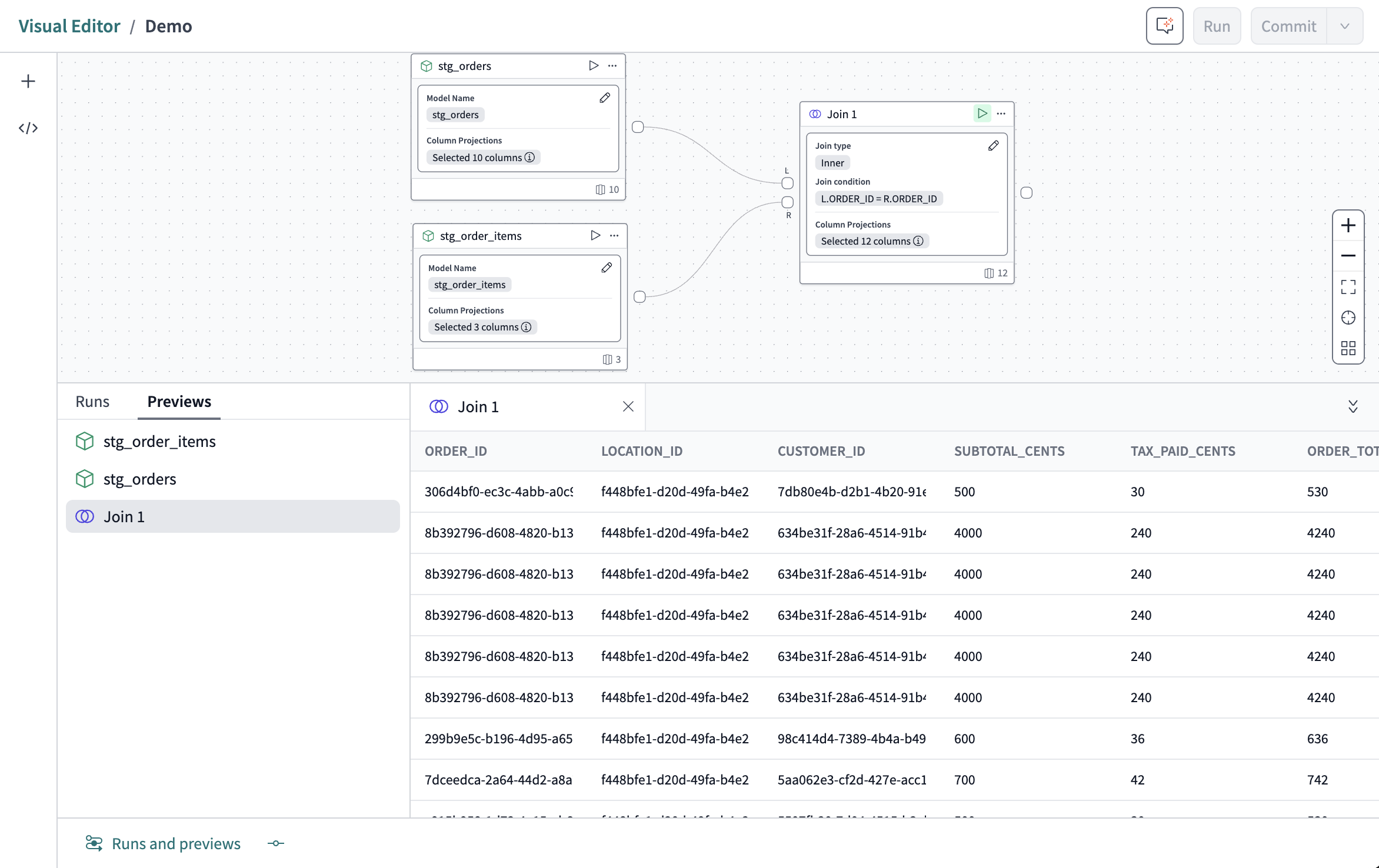
Task: Click the plus icon to add a node
Action: point(28,81)
